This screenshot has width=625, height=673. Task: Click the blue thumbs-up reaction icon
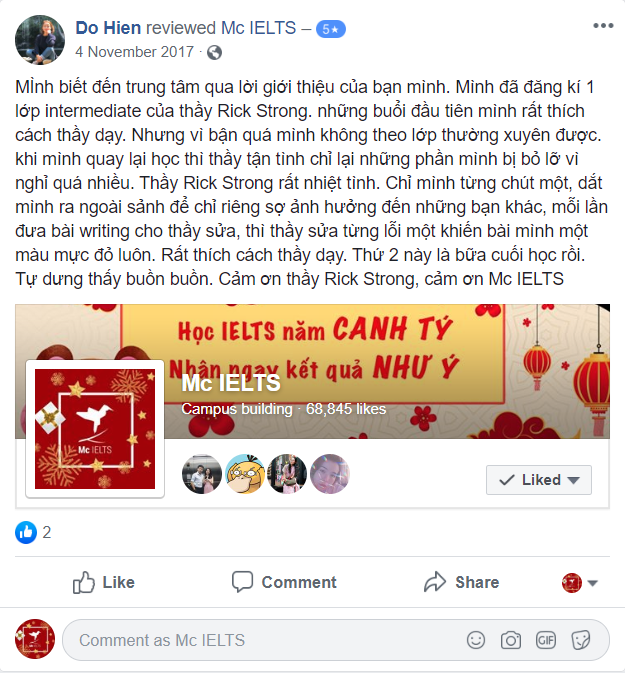click(x=26, y=532)
